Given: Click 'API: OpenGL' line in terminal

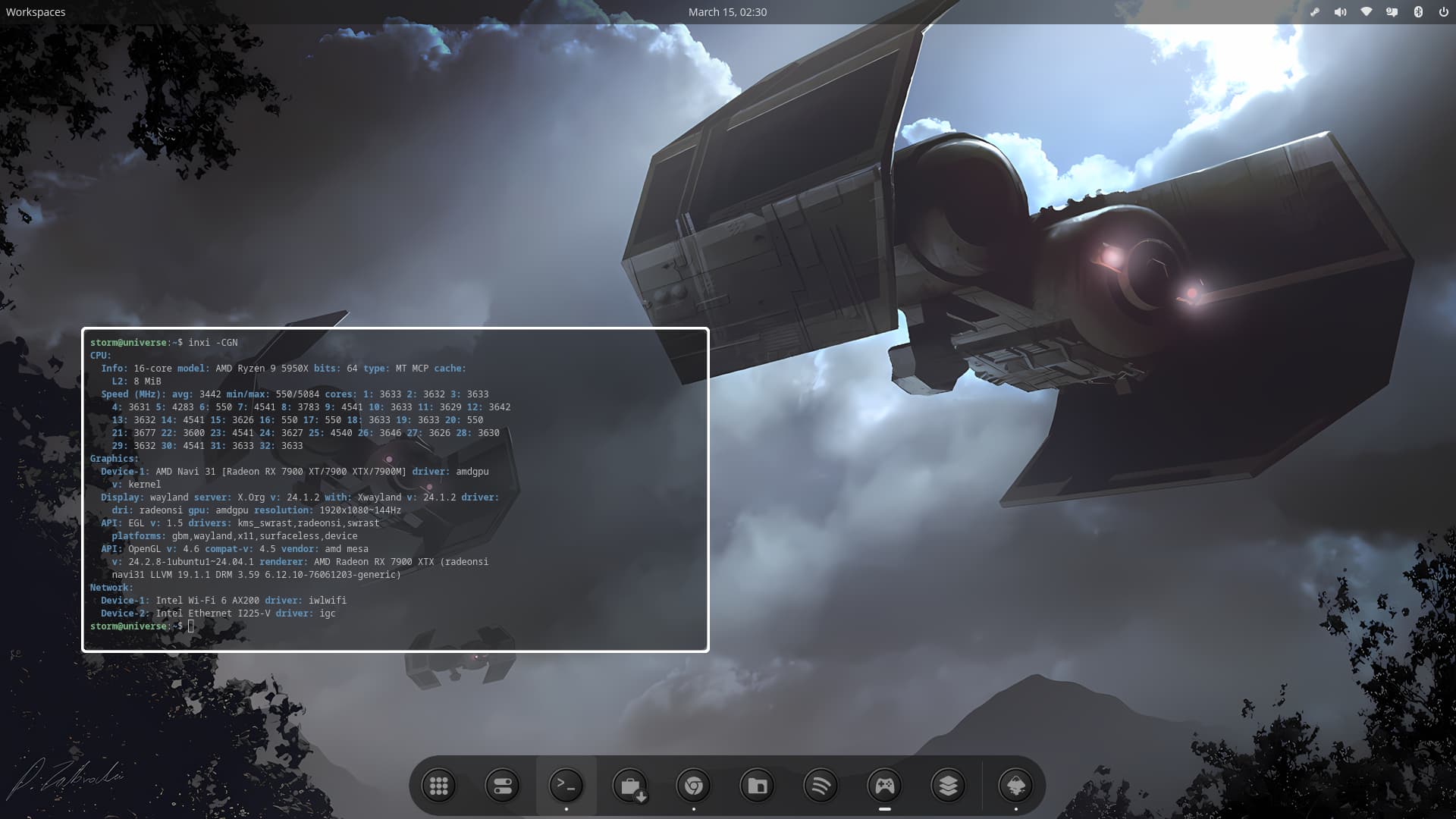Looking at the screenshot, I should point(131,549).
